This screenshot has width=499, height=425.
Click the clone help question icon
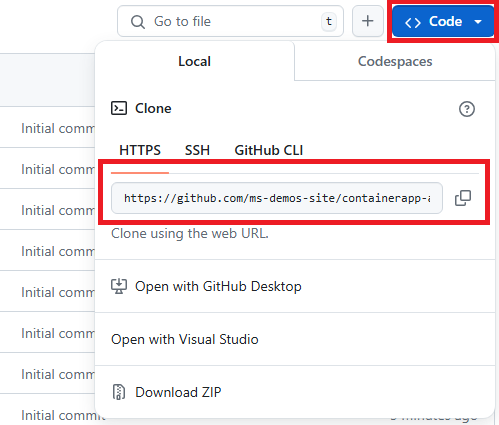point(467,109)
